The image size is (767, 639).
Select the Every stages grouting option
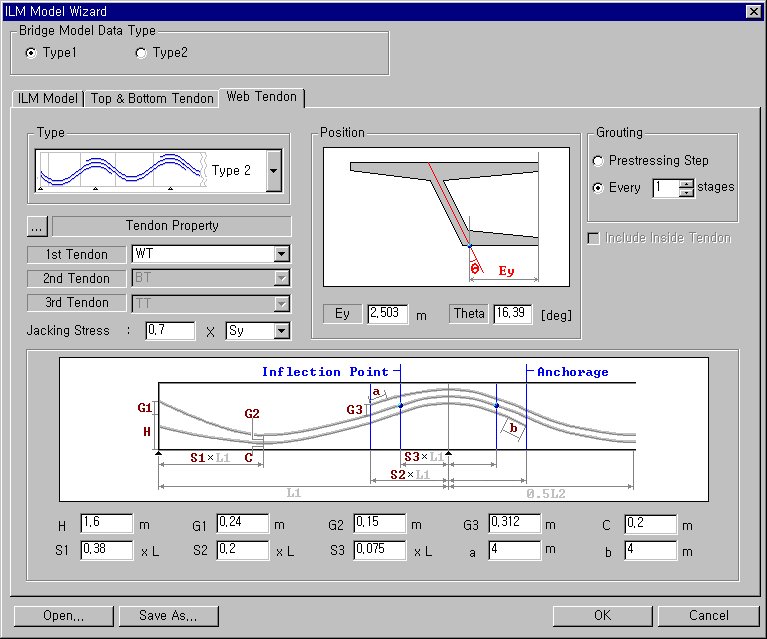coord(599,187)
